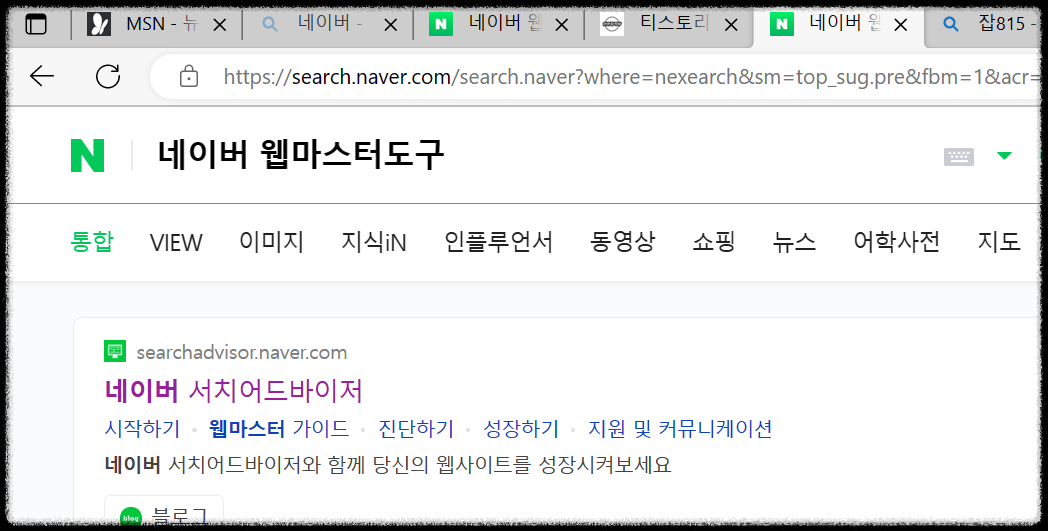The width and height of the screenshot is (1048, 531).
Task: Select the 뉴스 search category
Action: (795, 241)
